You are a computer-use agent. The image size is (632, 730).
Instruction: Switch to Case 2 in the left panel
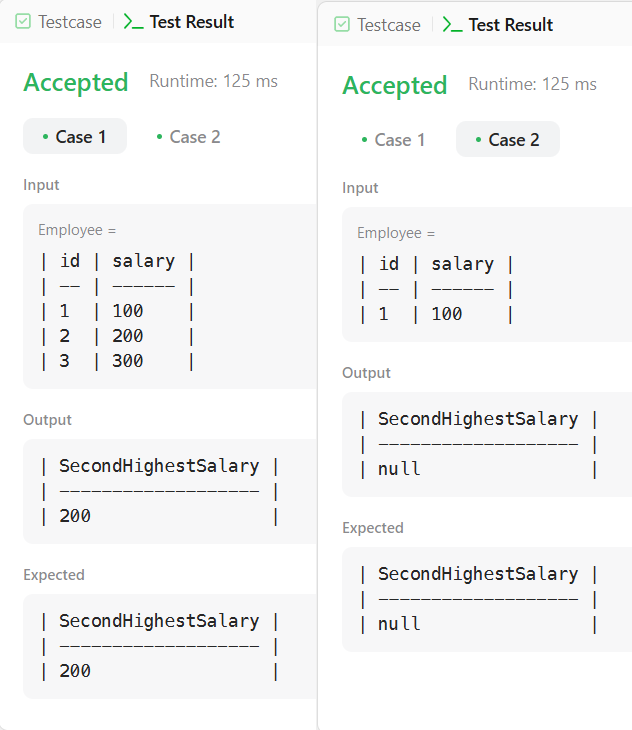(x=188, y=137)
